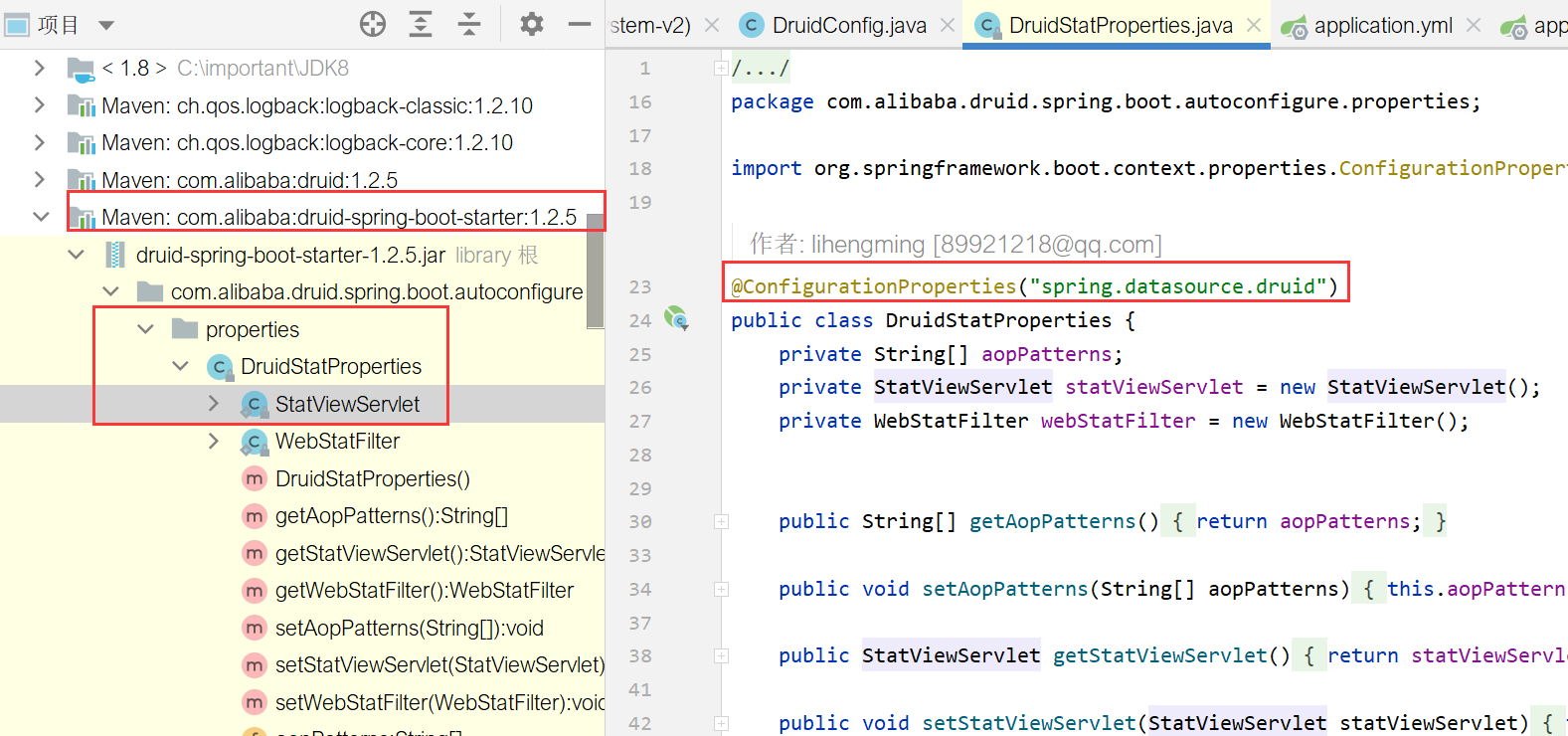Screen dimensions: 1568x736
Task: Expand folded setStatViewServlet method on line 42
Action: (x=721, y=723)
